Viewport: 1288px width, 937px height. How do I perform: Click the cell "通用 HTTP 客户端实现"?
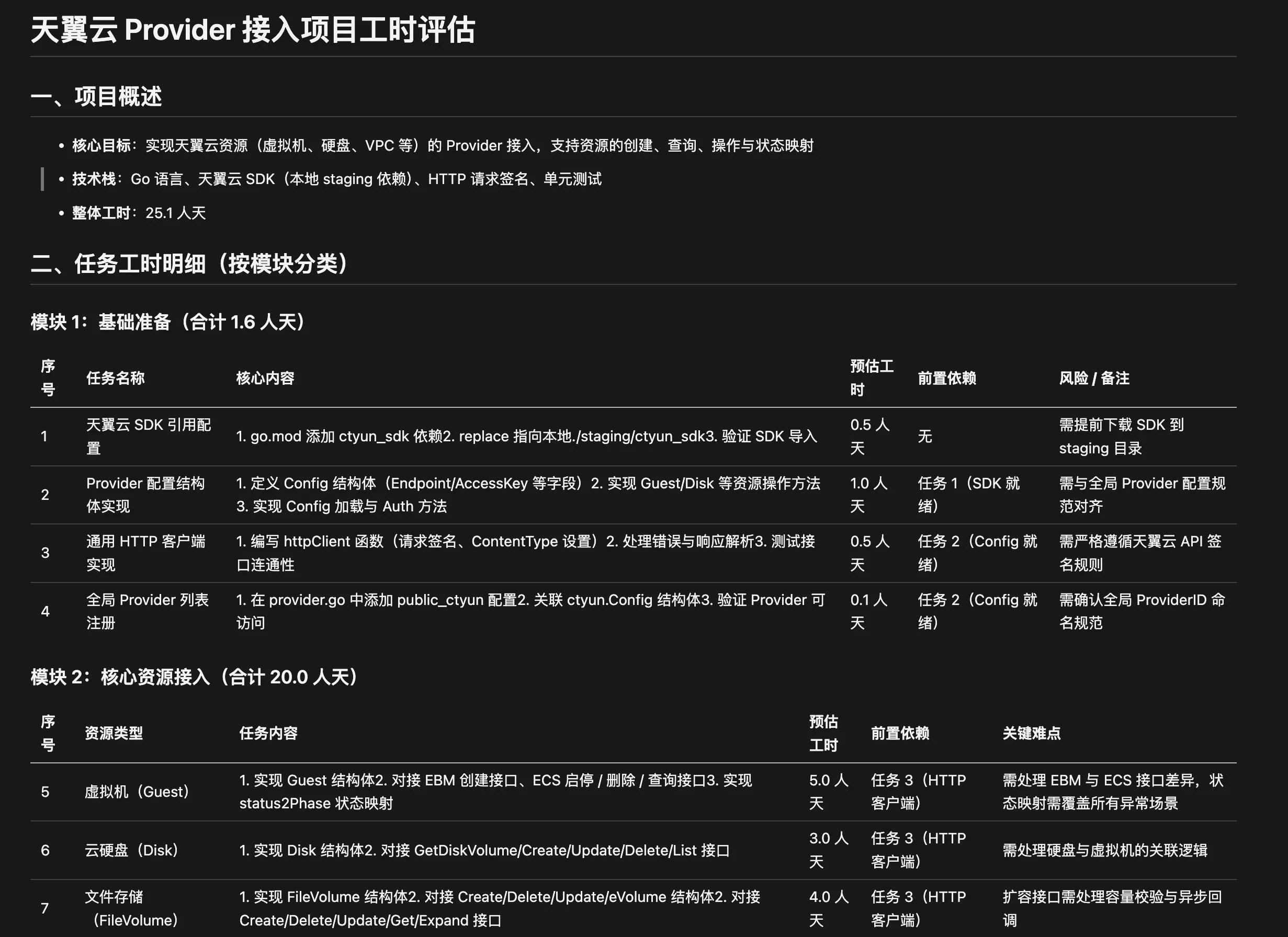(146, 553)
